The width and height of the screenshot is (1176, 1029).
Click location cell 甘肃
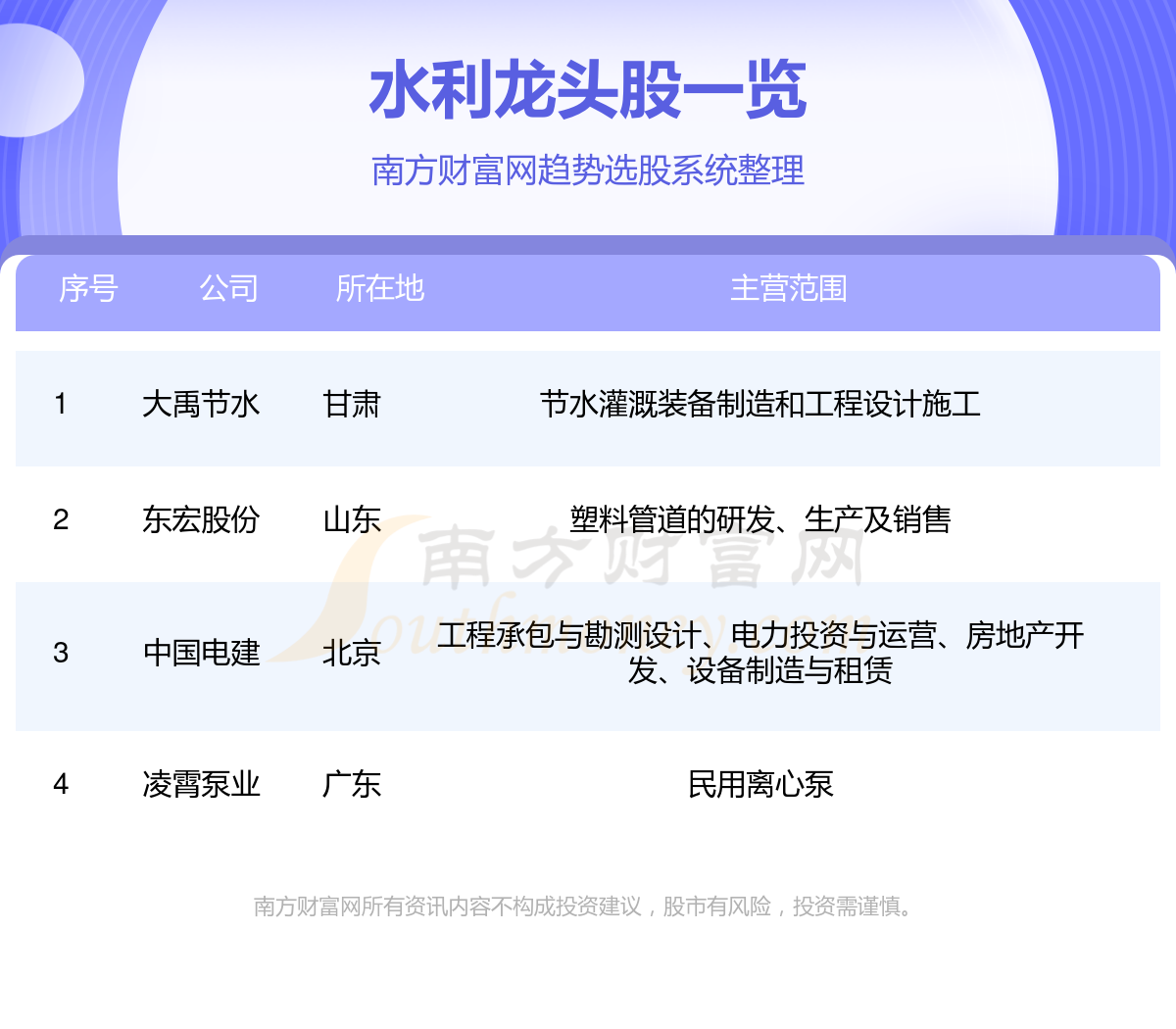[x=352, y=404]
